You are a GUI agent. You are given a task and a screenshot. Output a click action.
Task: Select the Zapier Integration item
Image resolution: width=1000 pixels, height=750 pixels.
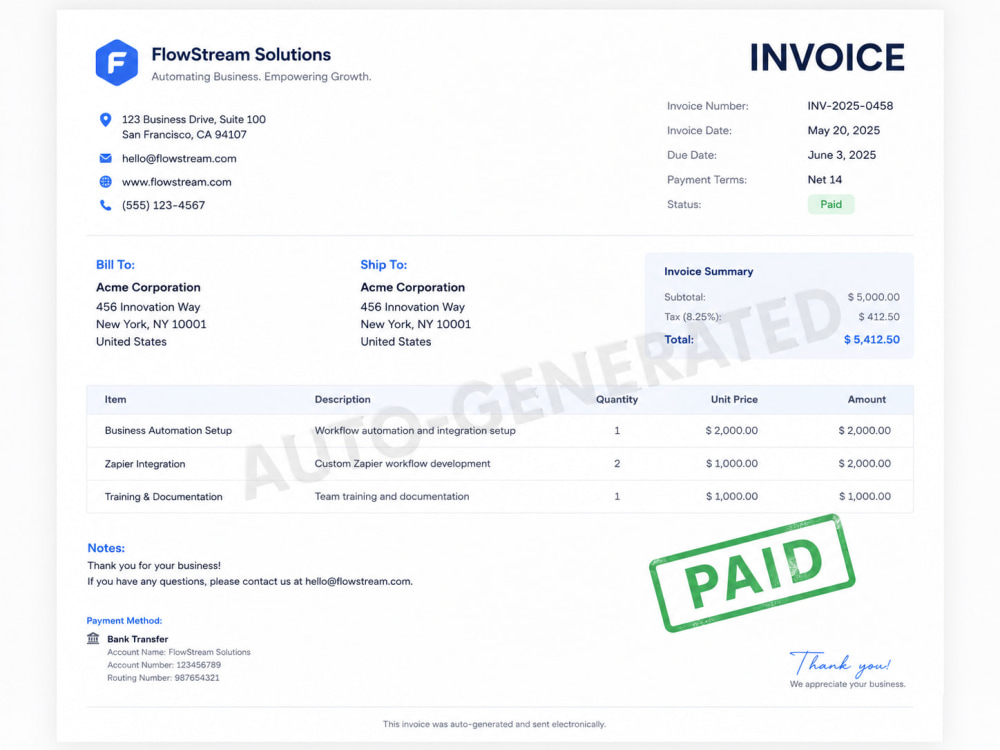tap(145, 464)
